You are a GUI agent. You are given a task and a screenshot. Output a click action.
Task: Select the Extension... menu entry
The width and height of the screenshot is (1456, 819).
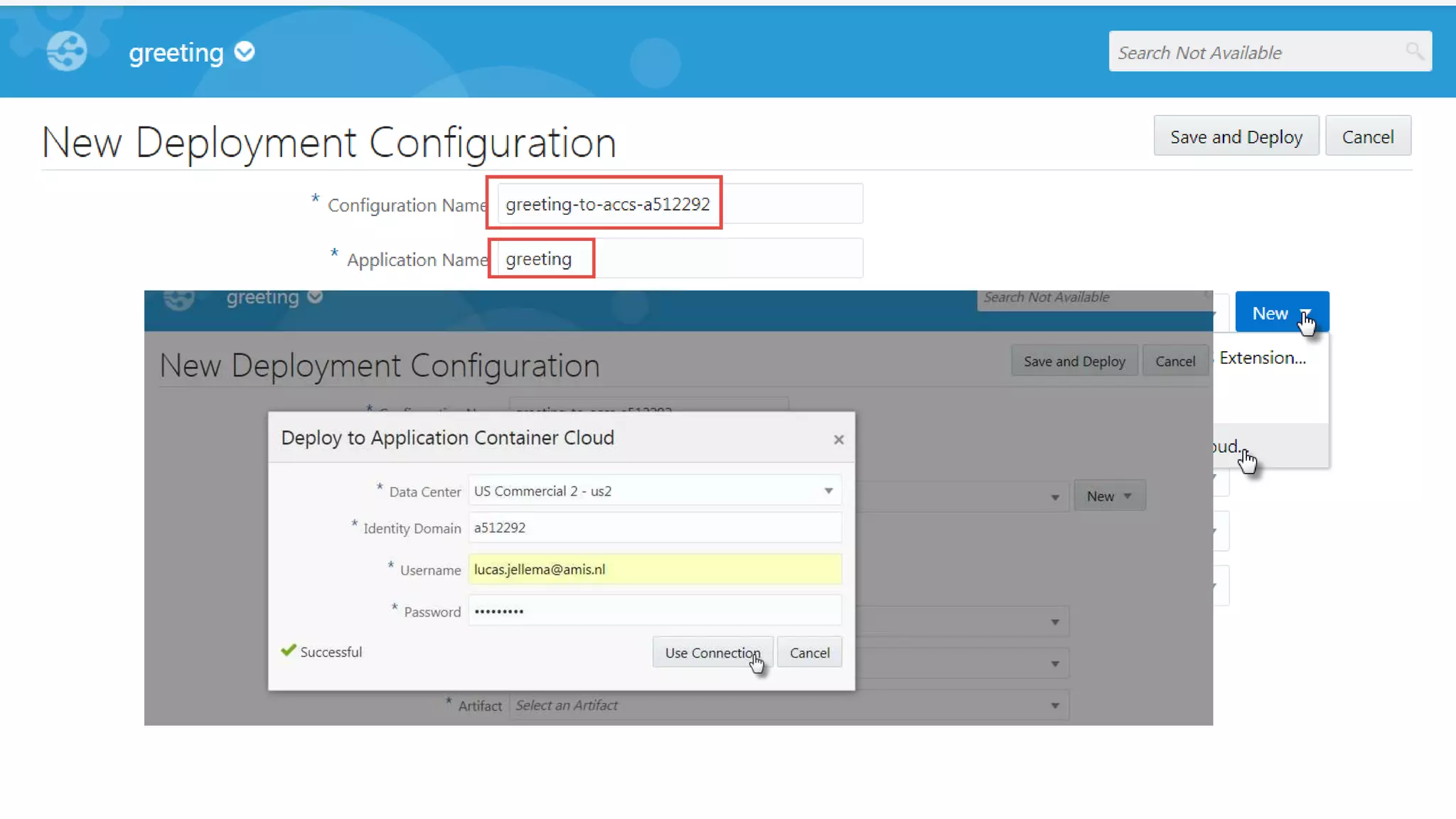tap(1263, 358)
